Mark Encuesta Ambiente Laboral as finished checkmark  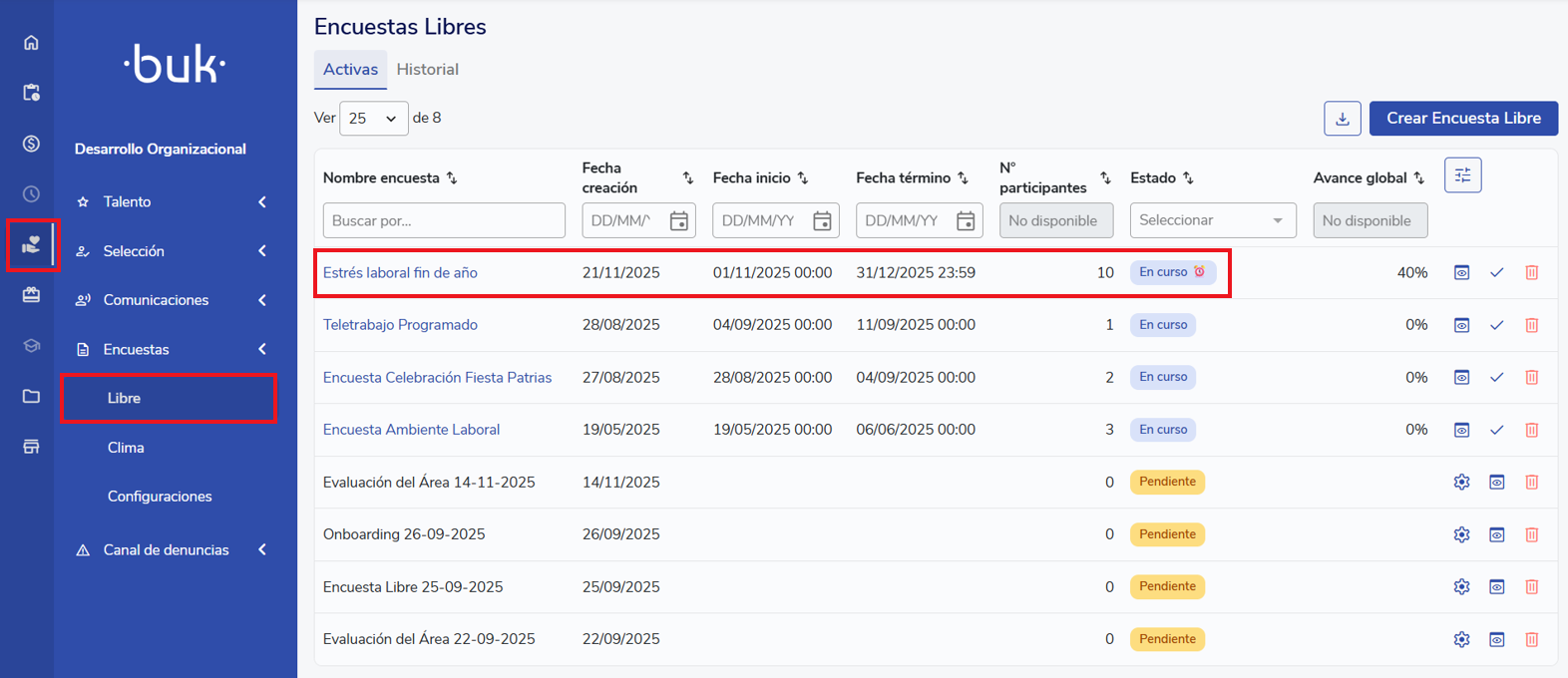pyautogui.click(x=1496, y=430)
